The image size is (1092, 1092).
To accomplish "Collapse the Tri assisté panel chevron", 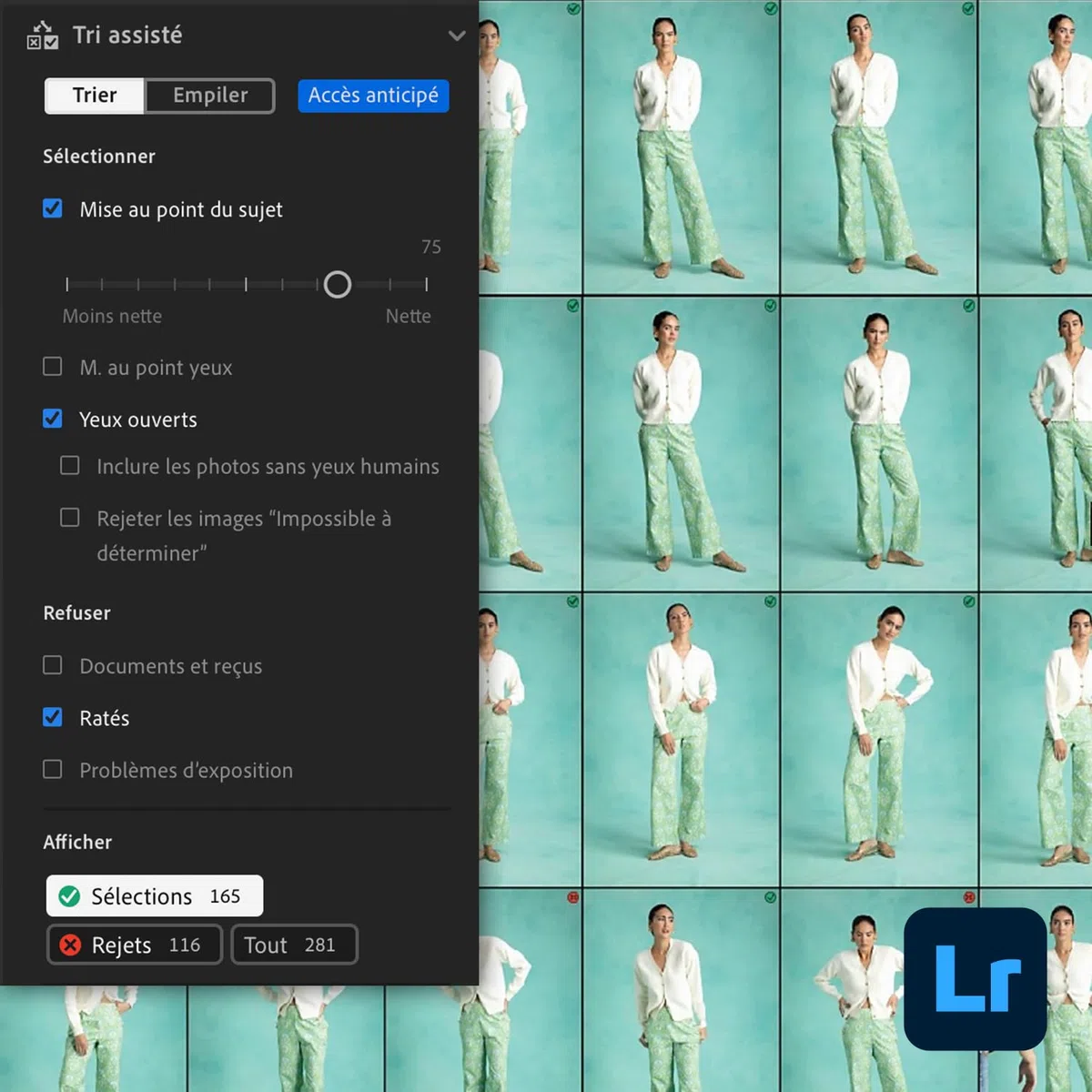I will click(457, 35).
